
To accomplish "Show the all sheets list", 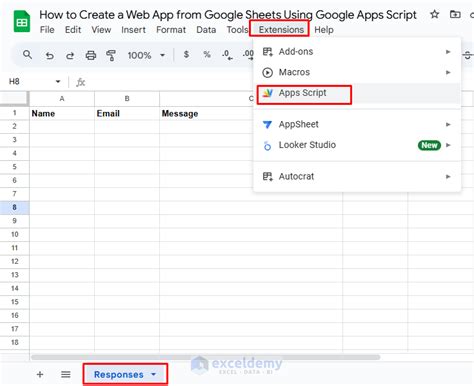I will [x=66, y=374].
